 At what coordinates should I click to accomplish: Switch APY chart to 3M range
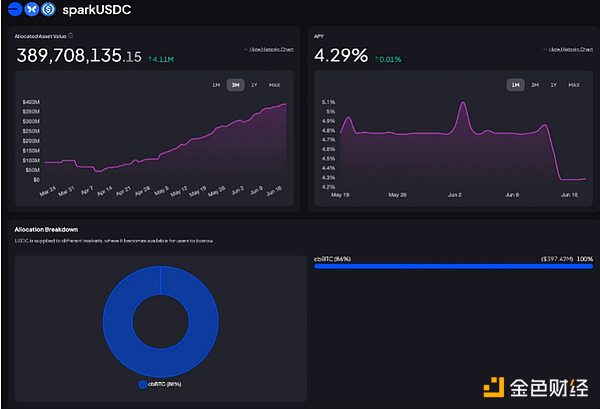click(x=535, y=85)
